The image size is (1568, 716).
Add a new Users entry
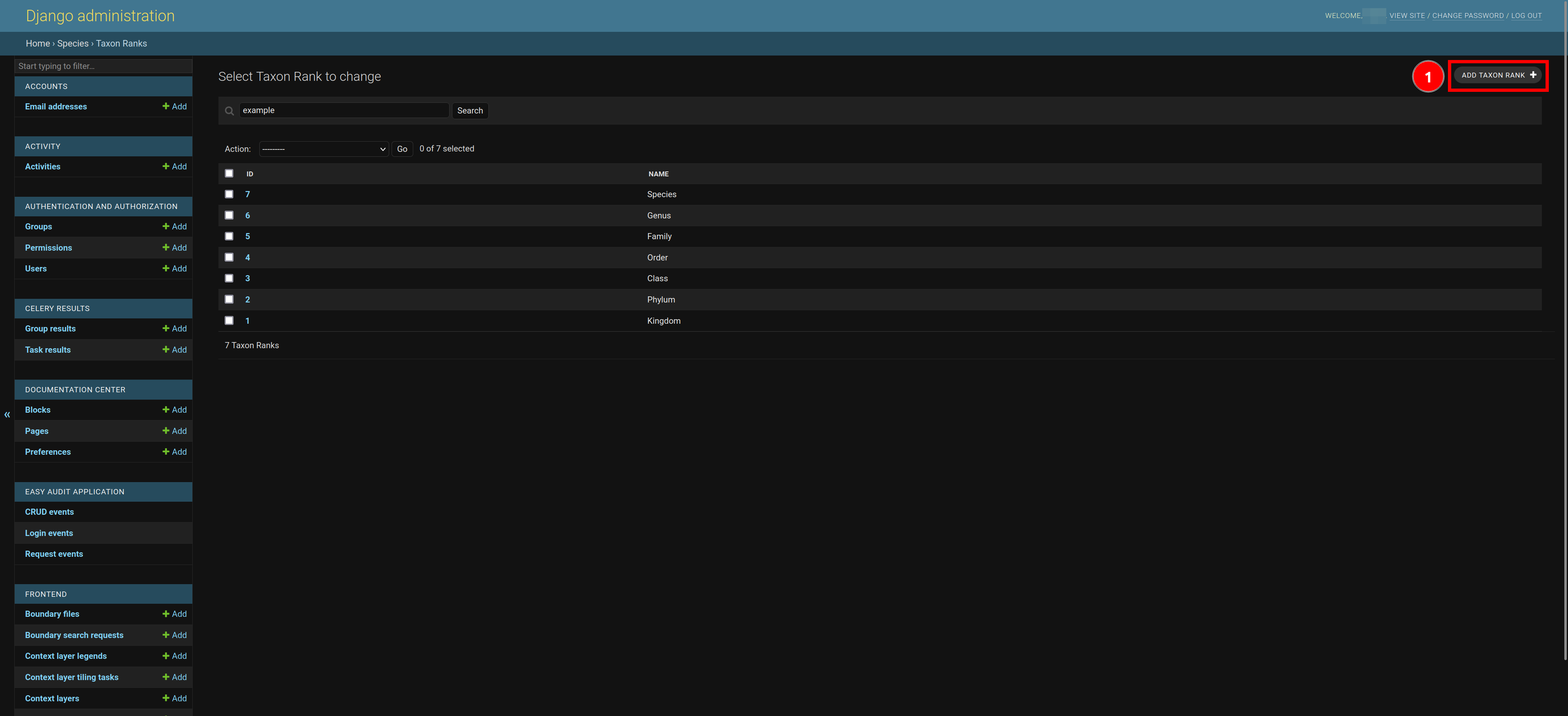[x=175, y=269]
